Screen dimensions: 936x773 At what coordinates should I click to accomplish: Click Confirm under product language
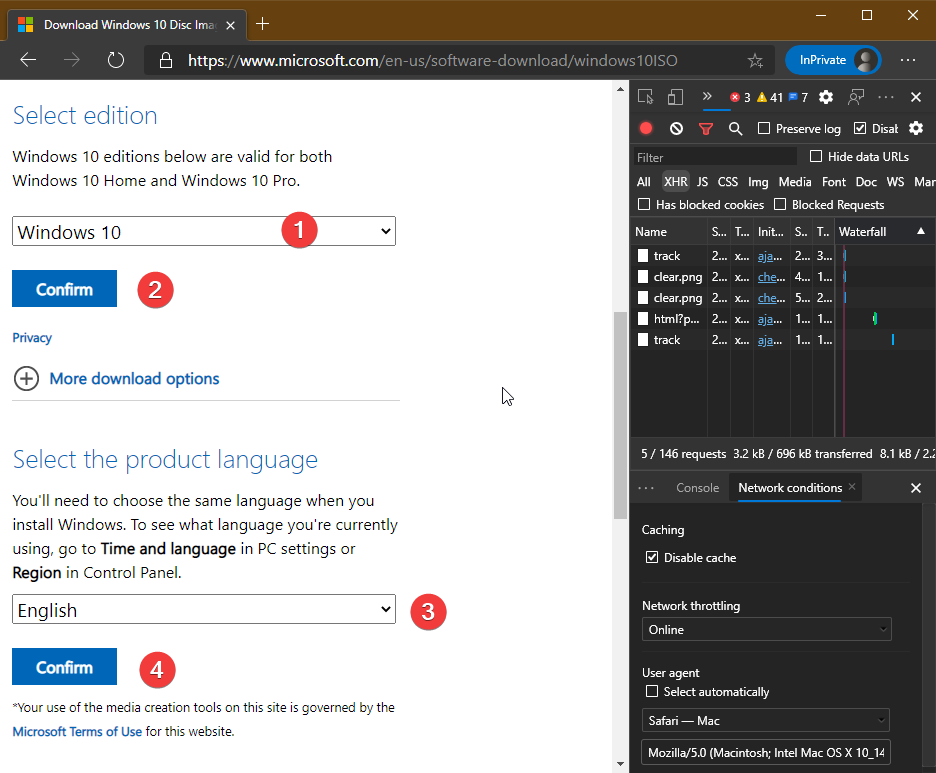pyautogui.click(x=64, y=667)
